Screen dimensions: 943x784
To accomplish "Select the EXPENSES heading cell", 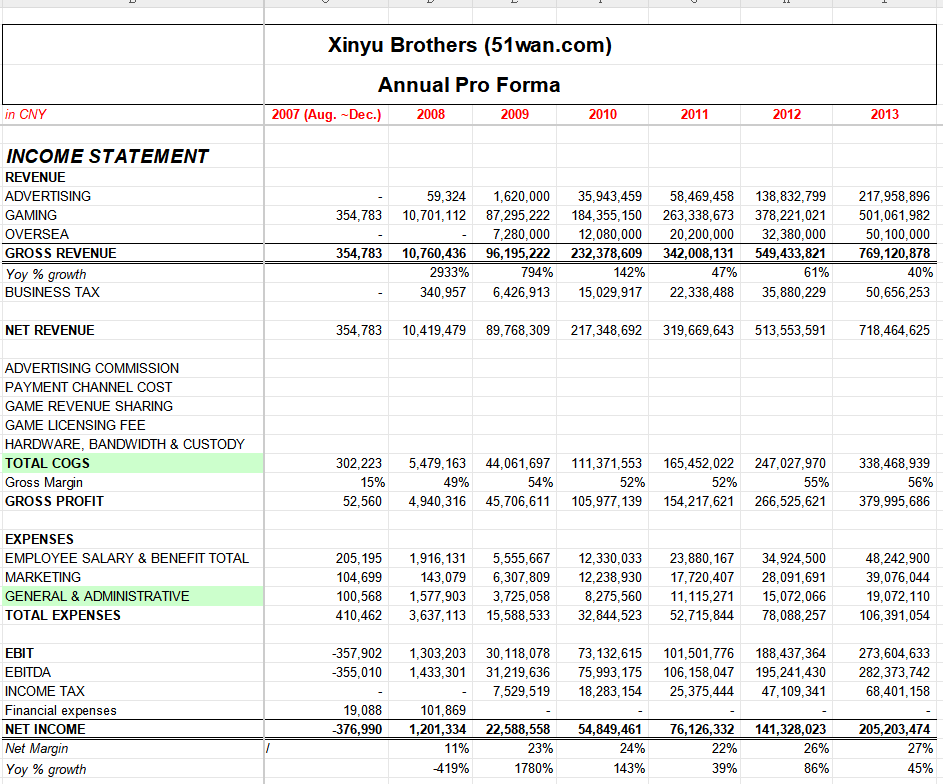I will [39, 539].
